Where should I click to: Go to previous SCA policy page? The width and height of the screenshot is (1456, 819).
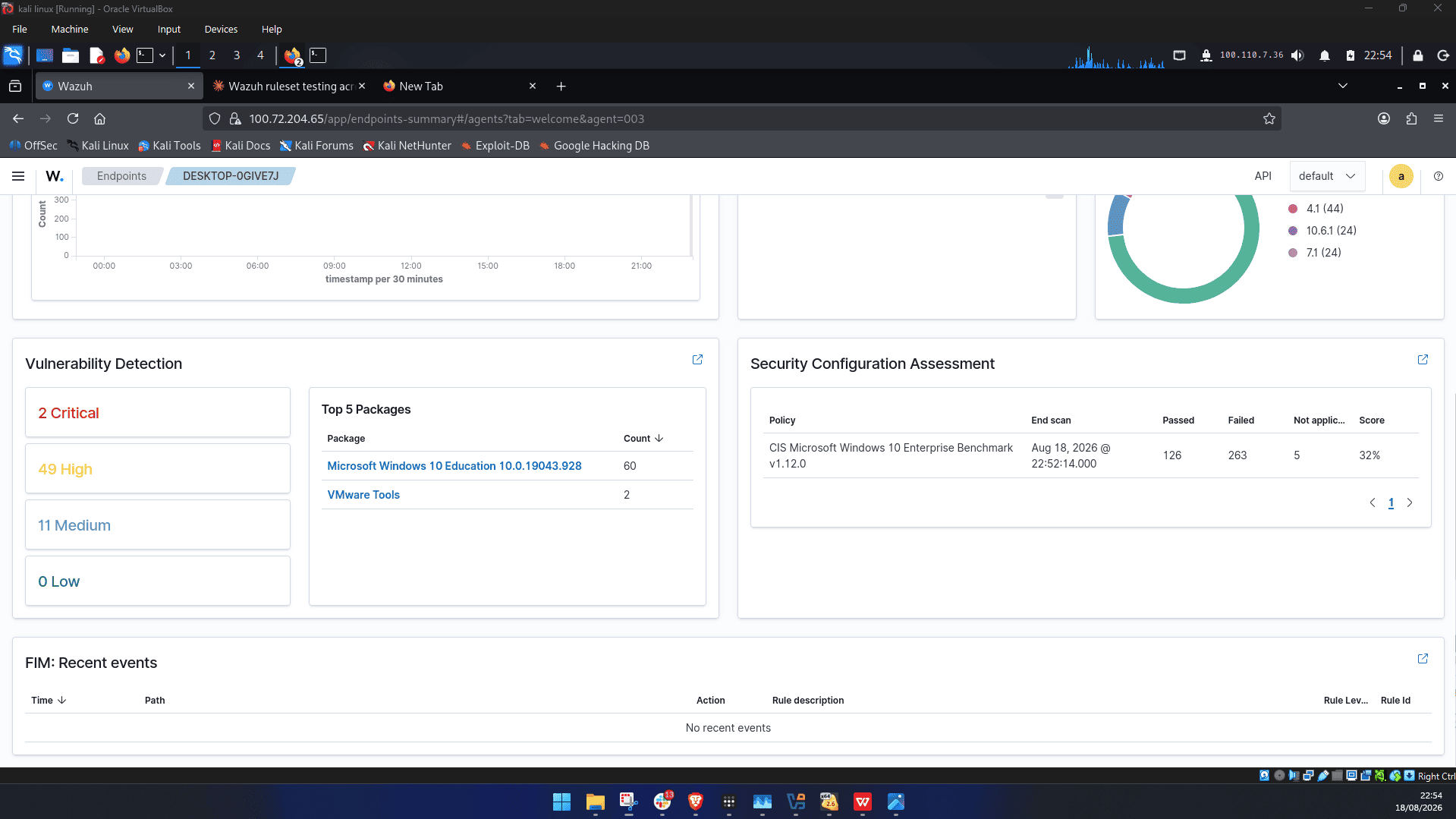click(1373, 502)
